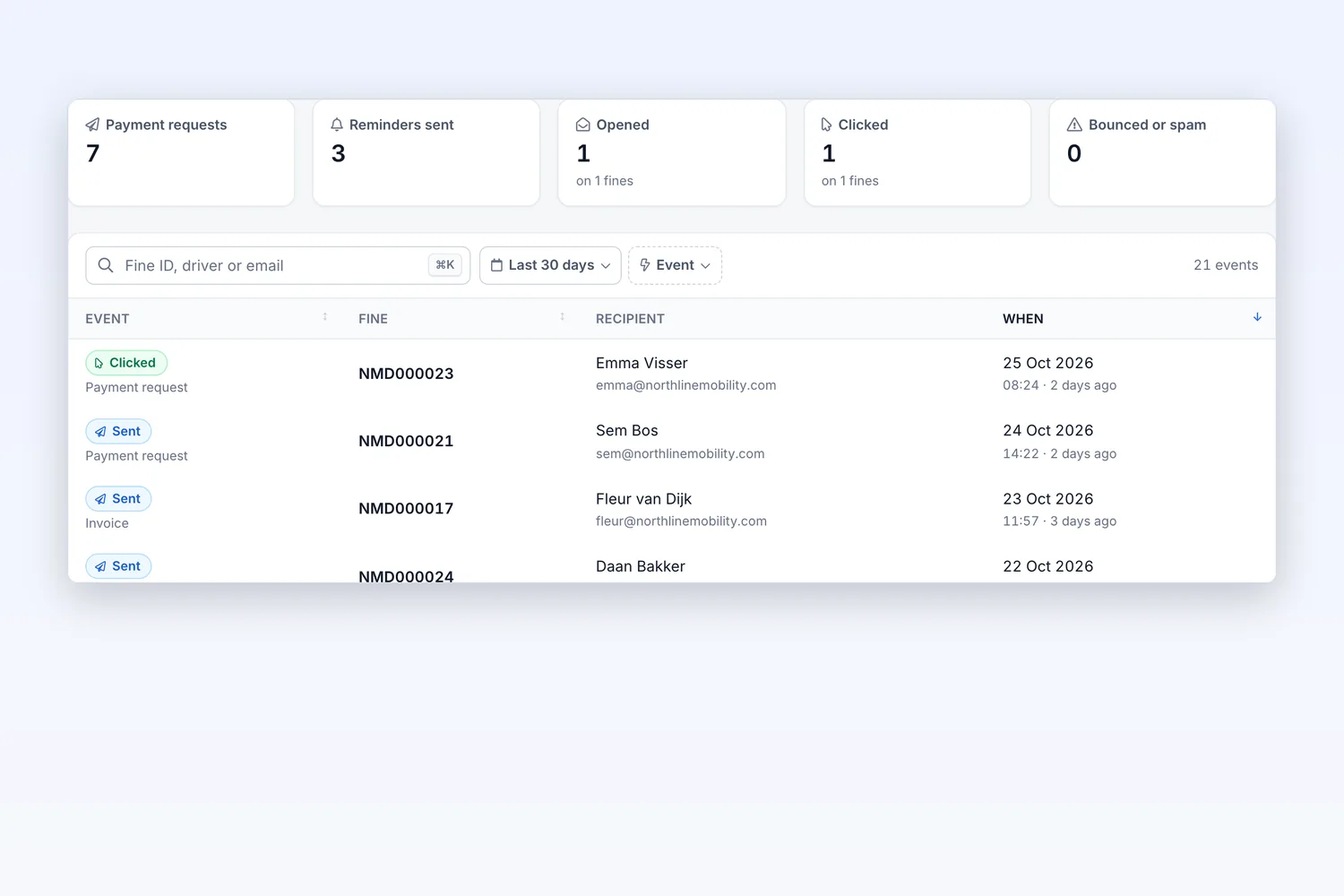The image size is (1344, 896).
Task: Click the Payment request label in the NMD000021 row
Action: [x=136, y=455]
